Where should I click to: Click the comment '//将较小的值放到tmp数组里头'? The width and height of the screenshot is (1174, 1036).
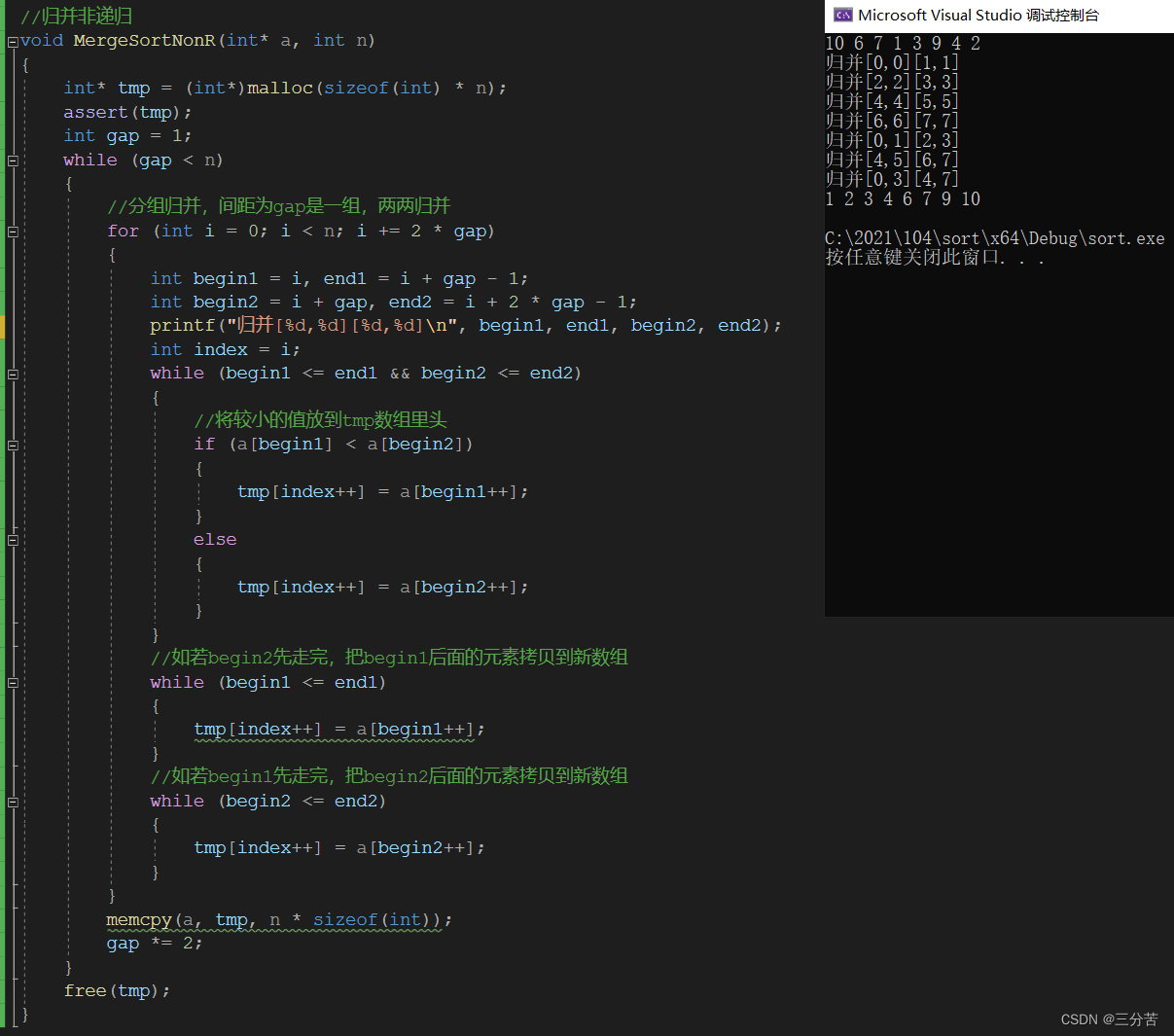tap(320, 420)
